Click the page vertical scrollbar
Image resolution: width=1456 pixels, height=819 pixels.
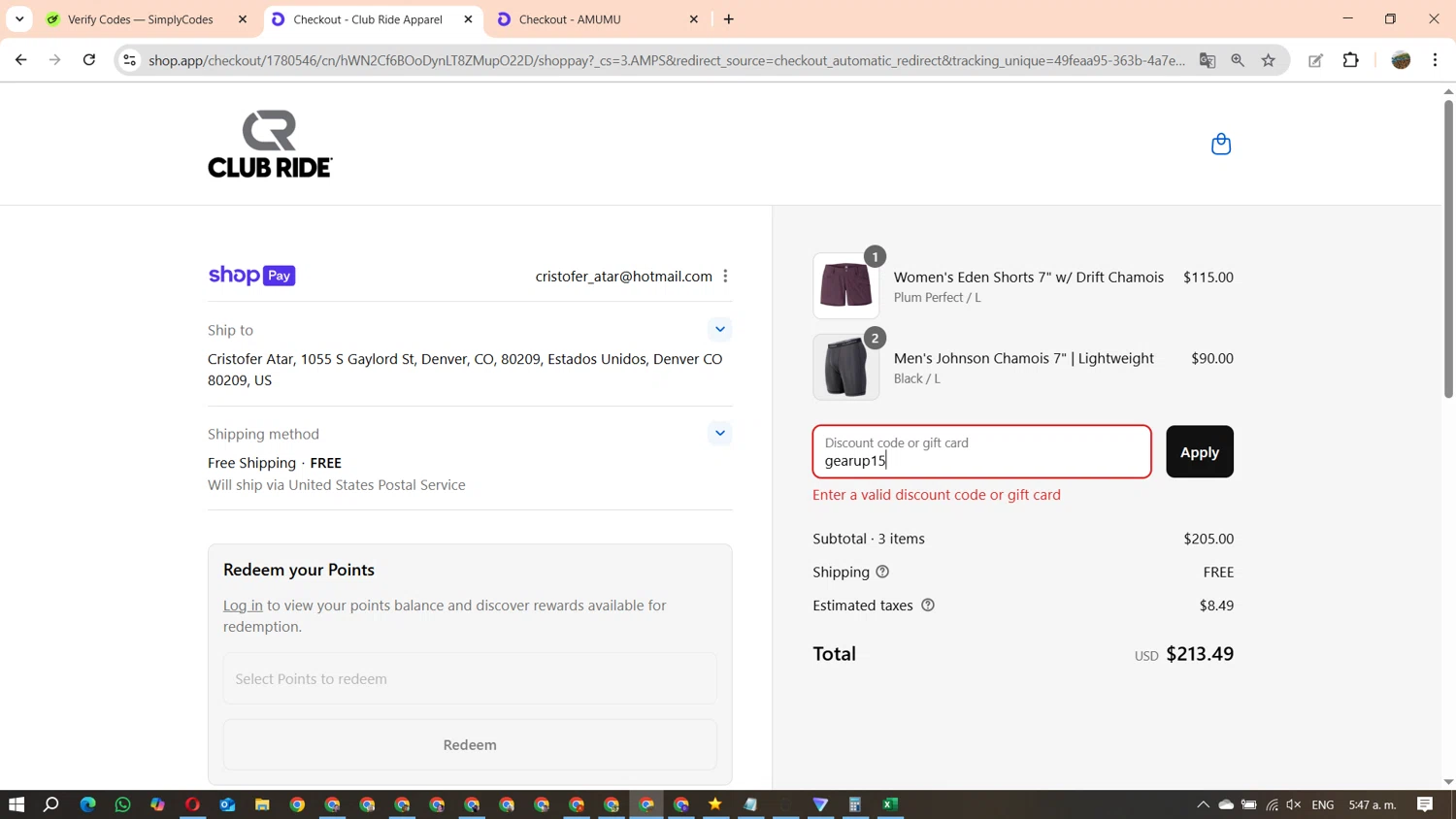(x=1448, y=247)
